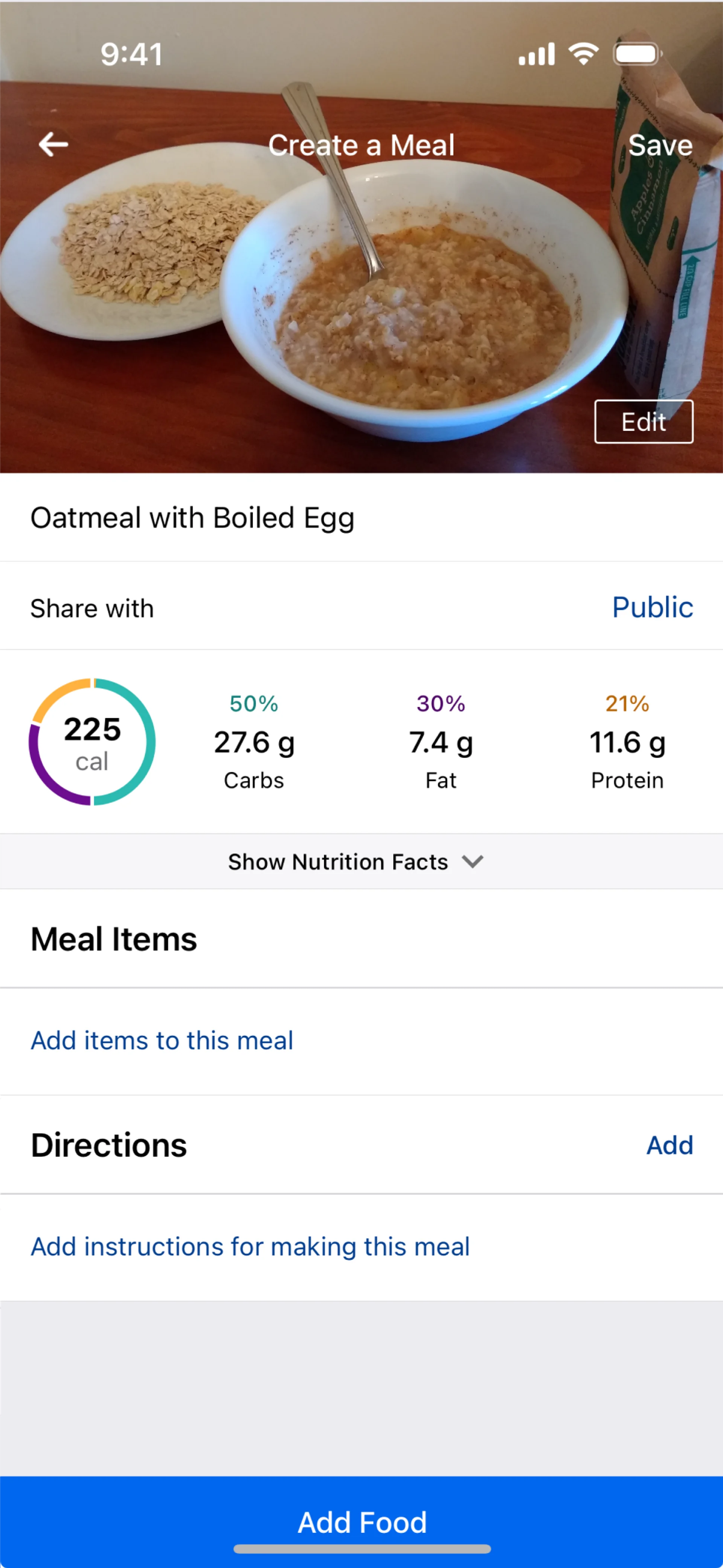
Task: Tap the Wi-Fi status icon
Action: [583, 54]
